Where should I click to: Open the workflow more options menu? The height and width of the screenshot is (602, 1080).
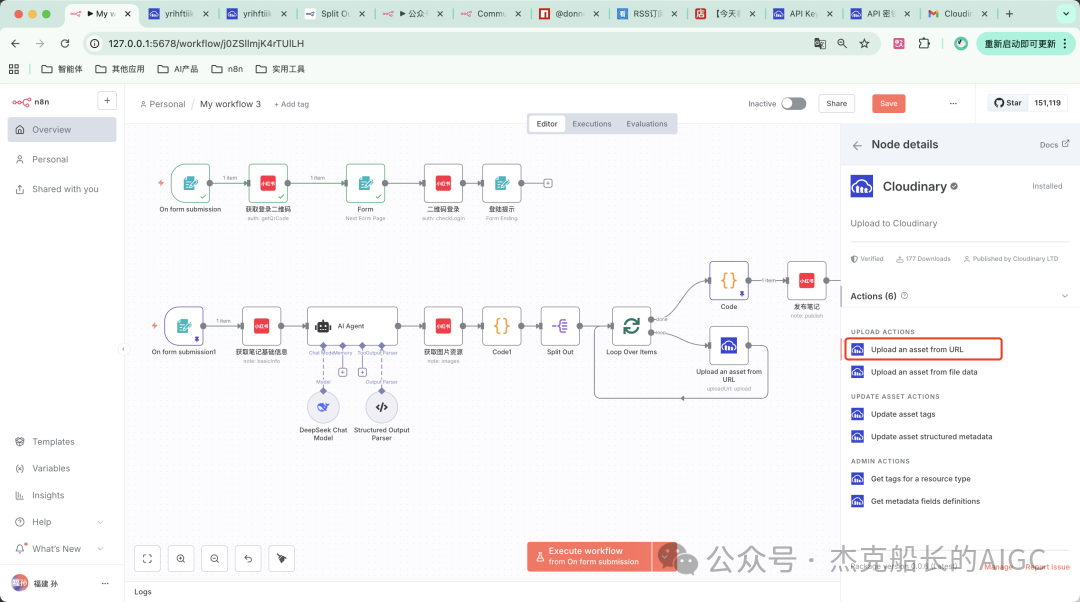point(953,103)
